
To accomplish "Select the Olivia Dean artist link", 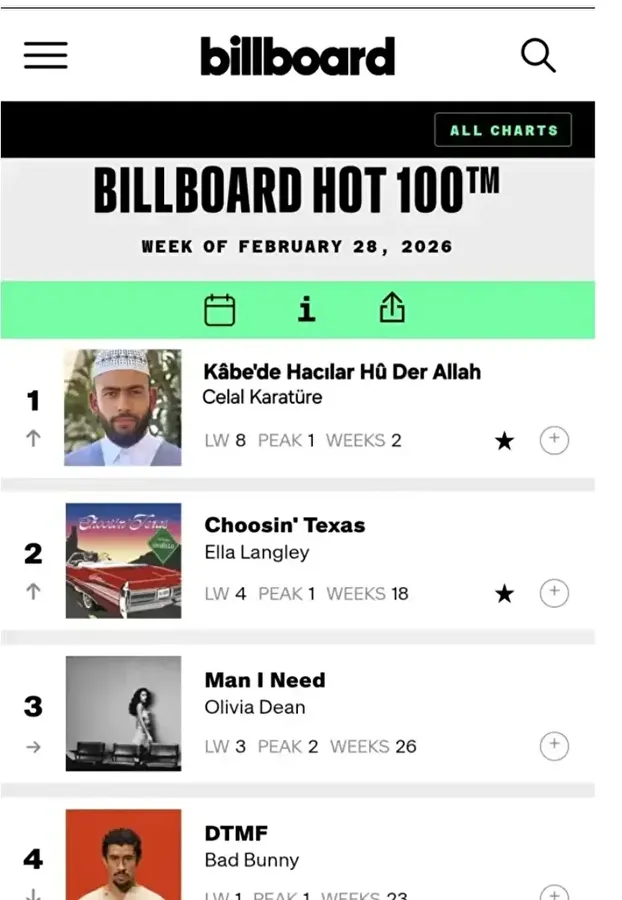I will (x=255, y=707).
